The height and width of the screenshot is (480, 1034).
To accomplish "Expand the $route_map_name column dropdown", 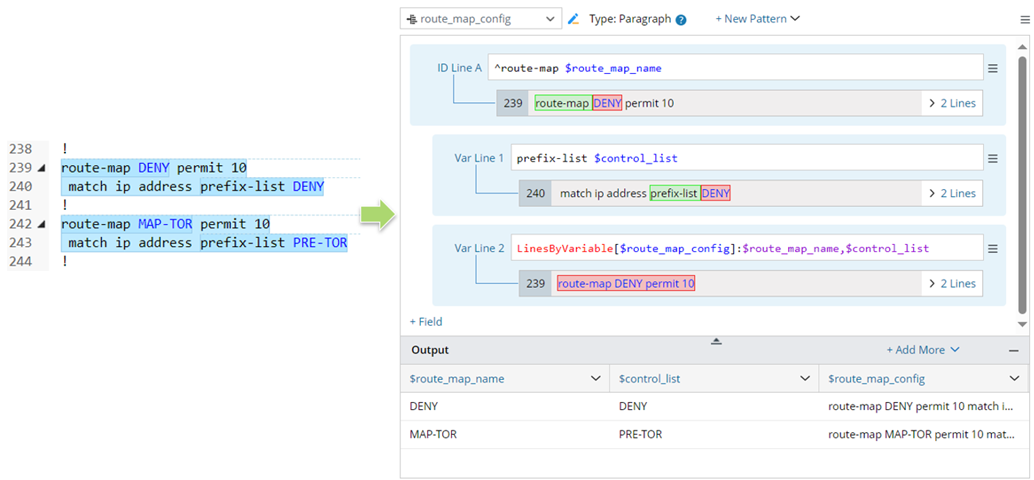I will 596,379.
